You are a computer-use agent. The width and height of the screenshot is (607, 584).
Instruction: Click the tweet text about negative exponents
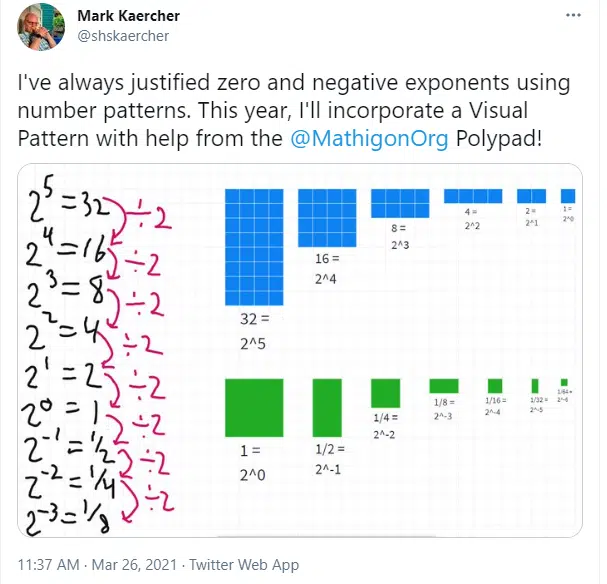293,111
